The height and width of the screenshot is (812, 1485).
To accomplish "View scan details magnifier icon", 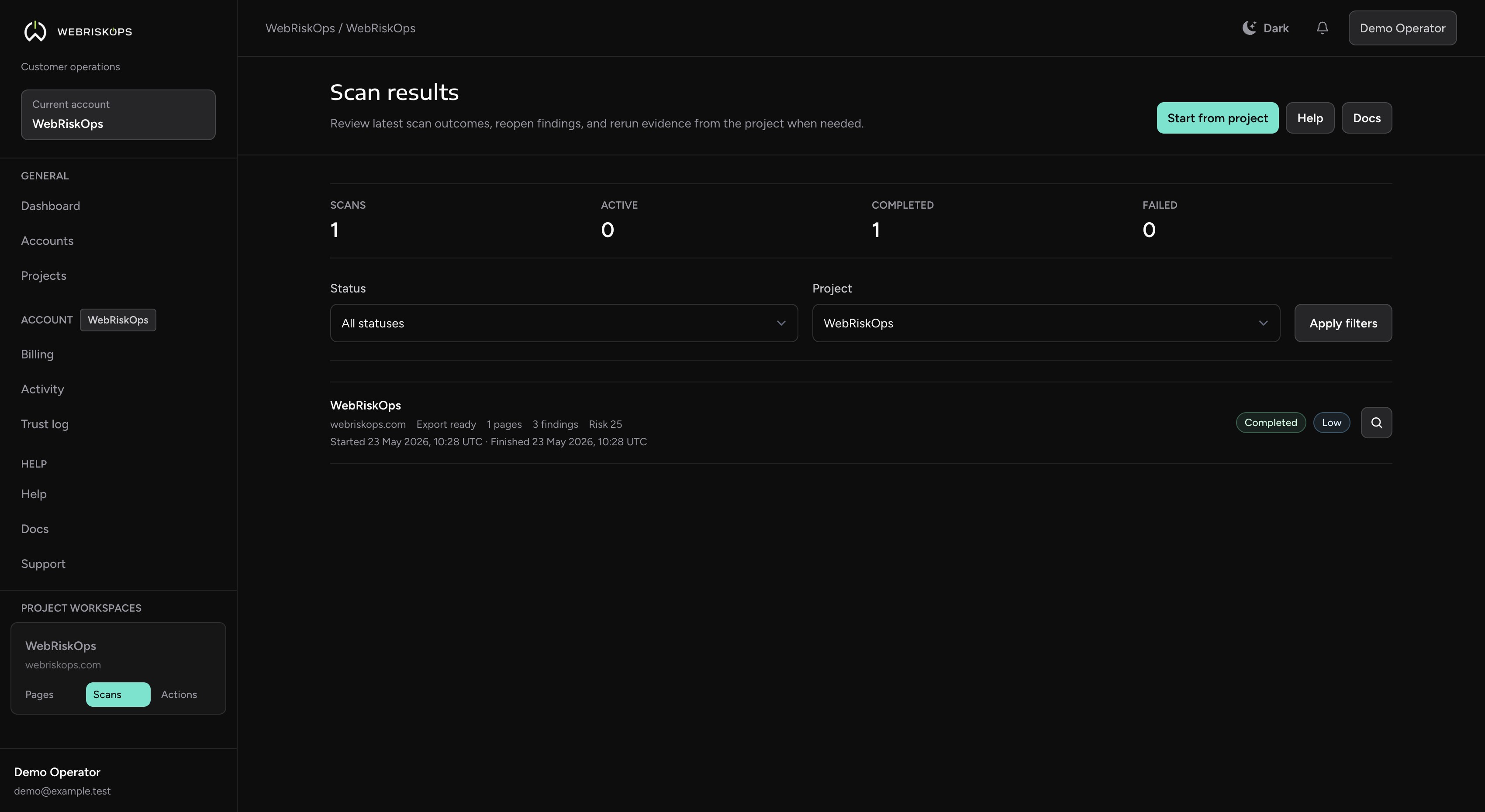I will tap(1376, 423).
